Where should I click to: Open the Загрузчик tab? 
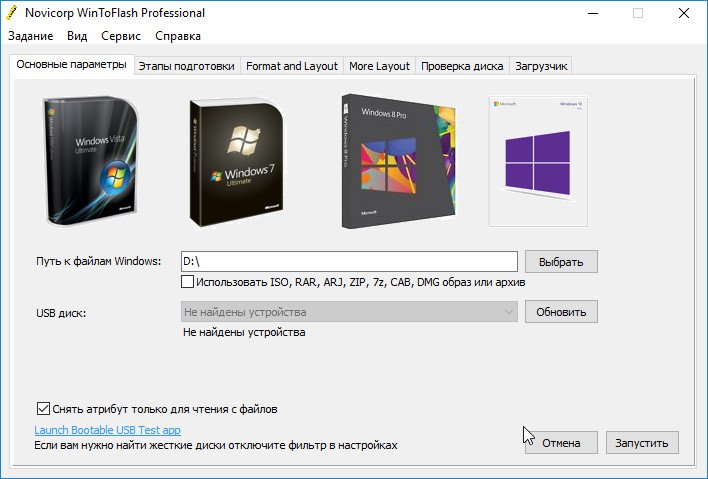541,66
